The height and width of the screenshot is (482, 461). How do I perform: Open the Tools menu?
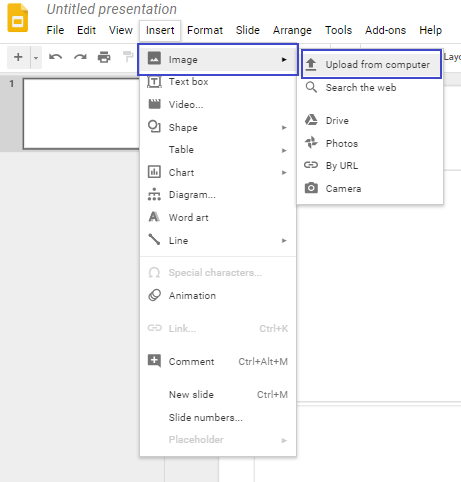(x=338, y=30)
